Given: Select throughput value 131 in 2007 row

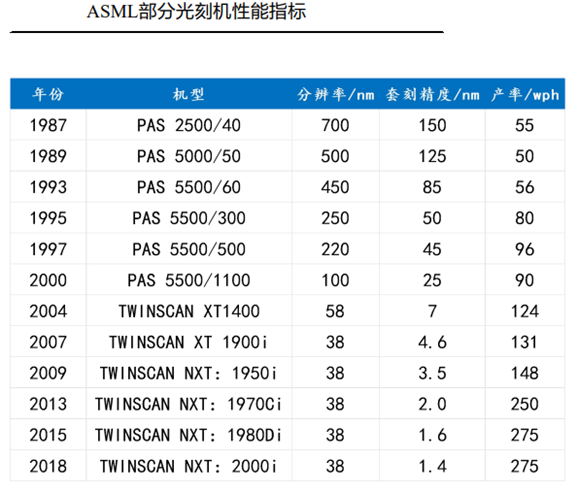Looking at the screenshot, I should [524, 342].
